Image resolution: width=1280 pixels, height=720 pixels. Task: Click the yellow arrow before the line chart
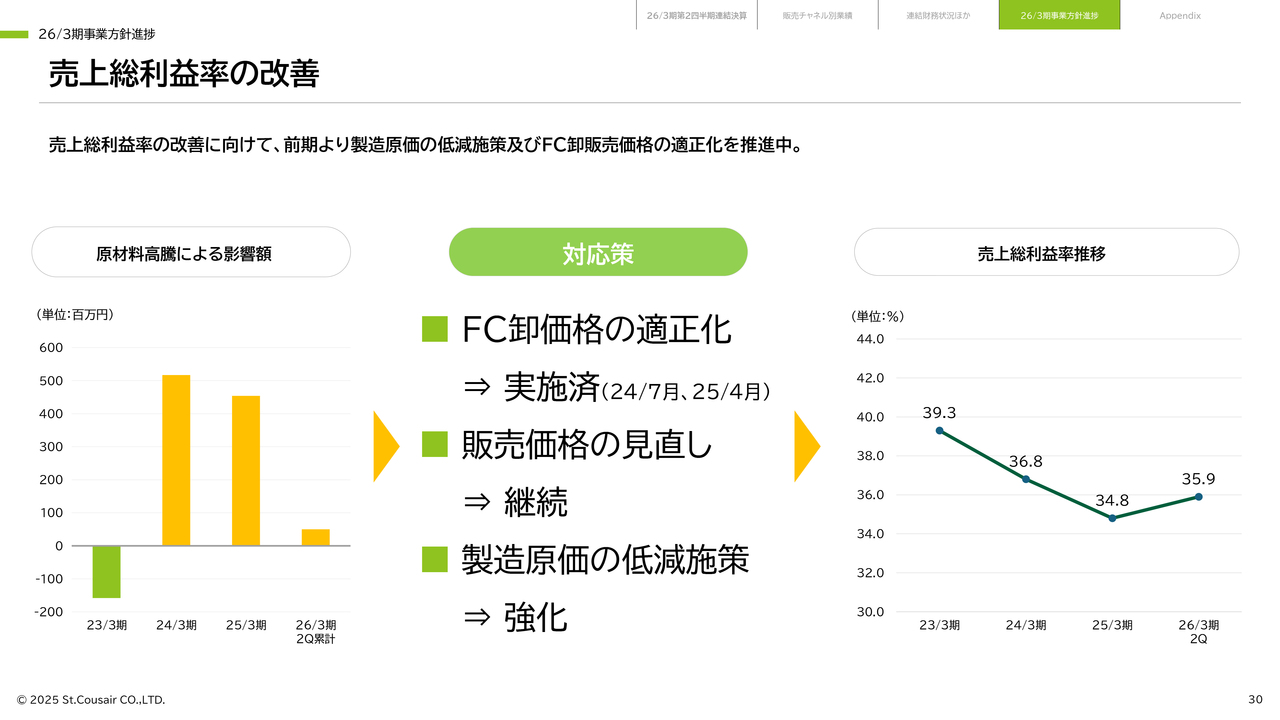[806, 446]
